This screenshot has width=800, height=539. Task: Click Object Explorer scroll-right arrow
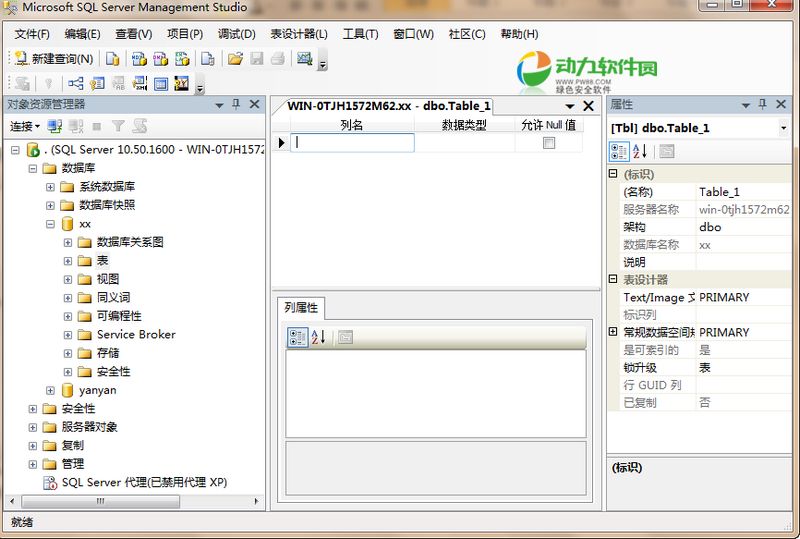click(257, 501)
